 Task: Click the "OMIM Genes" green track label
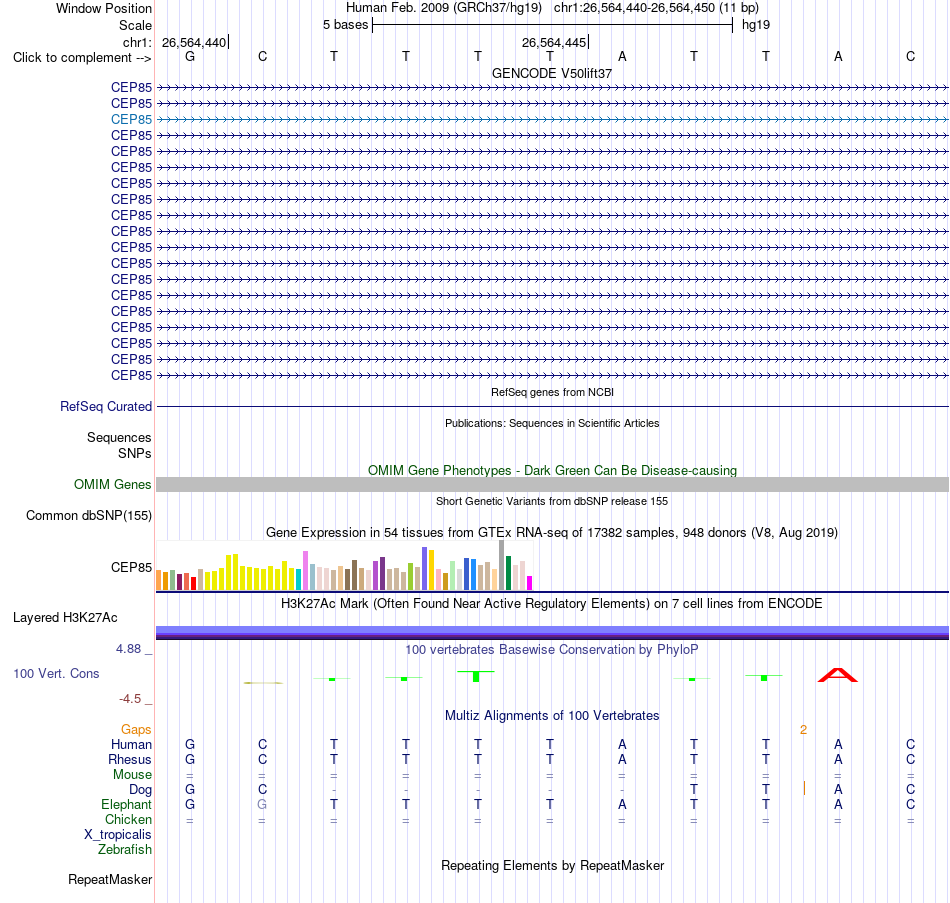(112, 484)
